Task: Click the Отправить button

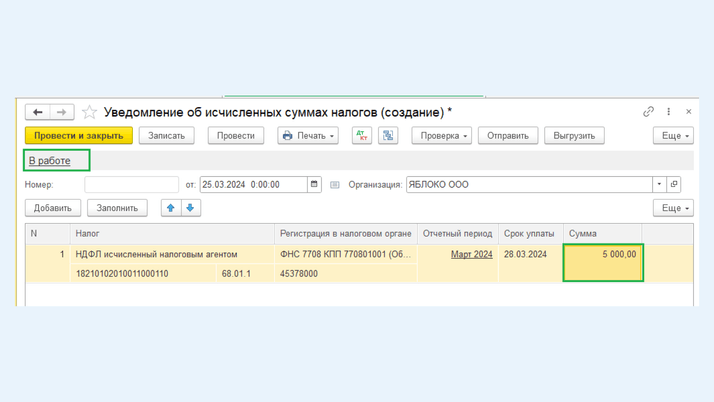Action: (508, 136)
